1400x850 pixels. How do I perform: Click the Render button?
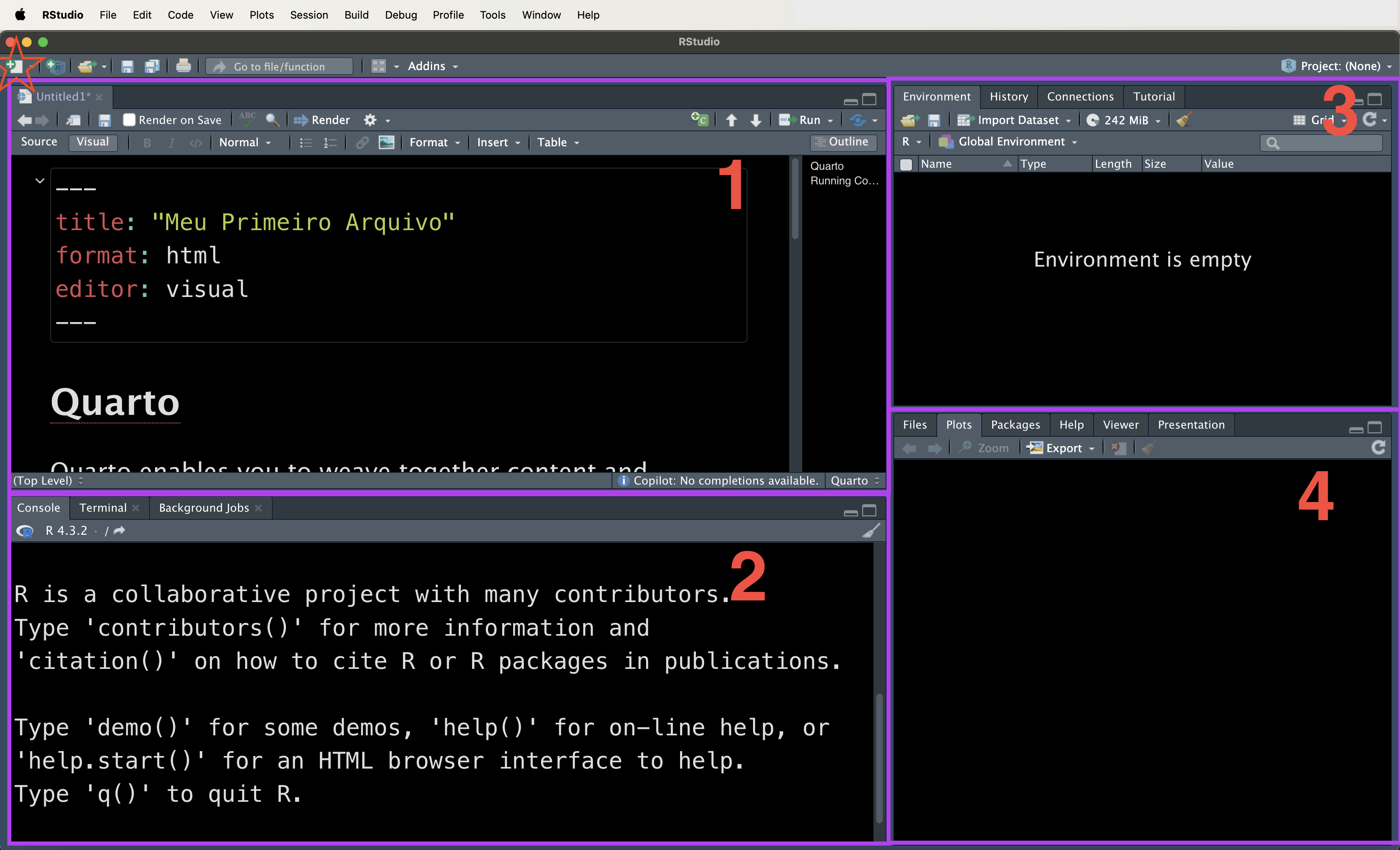[321, 120]
